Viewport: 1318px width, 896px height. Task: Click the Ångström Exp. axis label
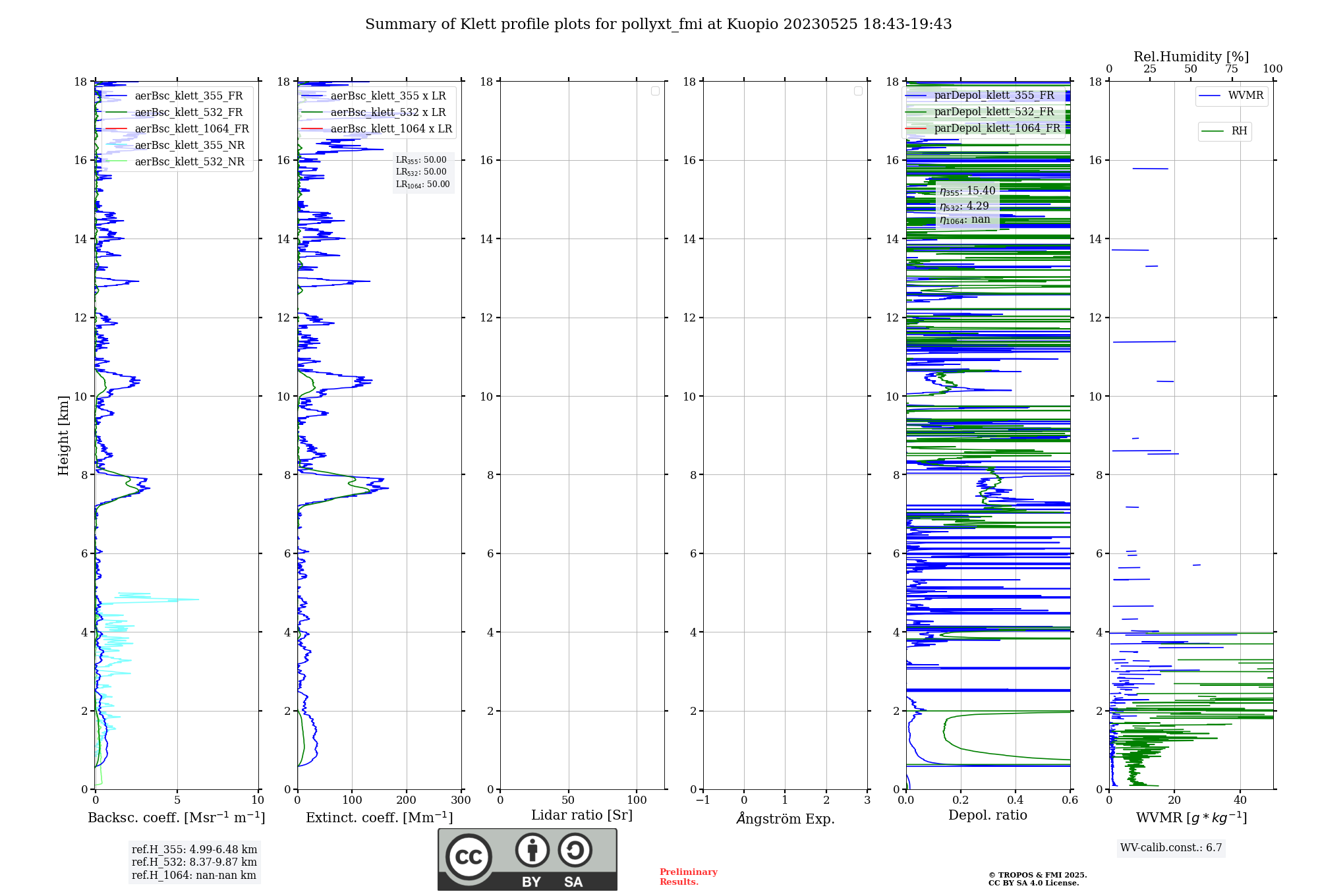(x=786, y=818)
